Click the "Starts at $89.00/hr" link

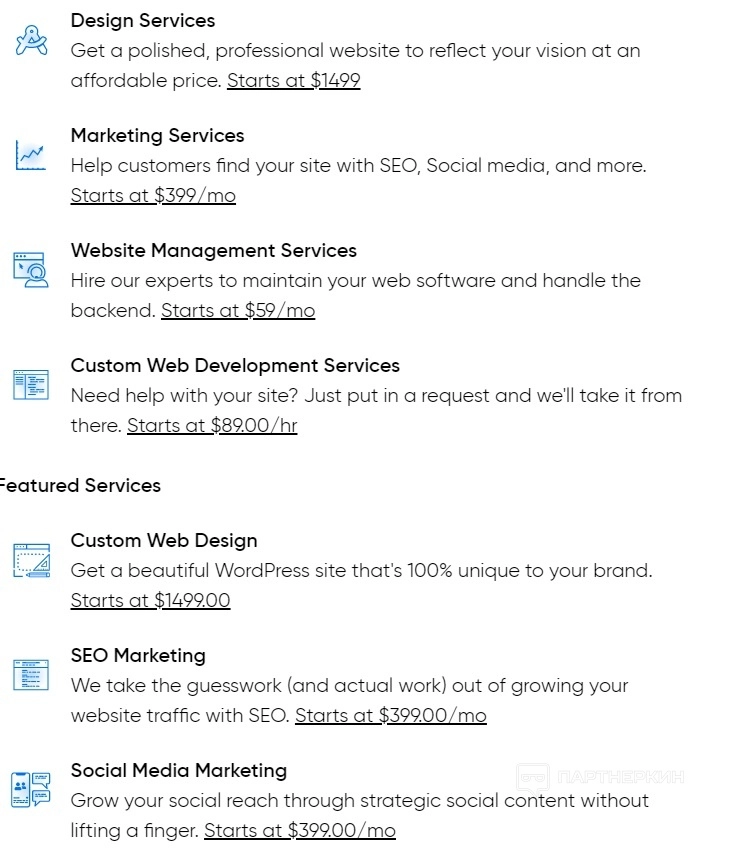tap(212, 426)
